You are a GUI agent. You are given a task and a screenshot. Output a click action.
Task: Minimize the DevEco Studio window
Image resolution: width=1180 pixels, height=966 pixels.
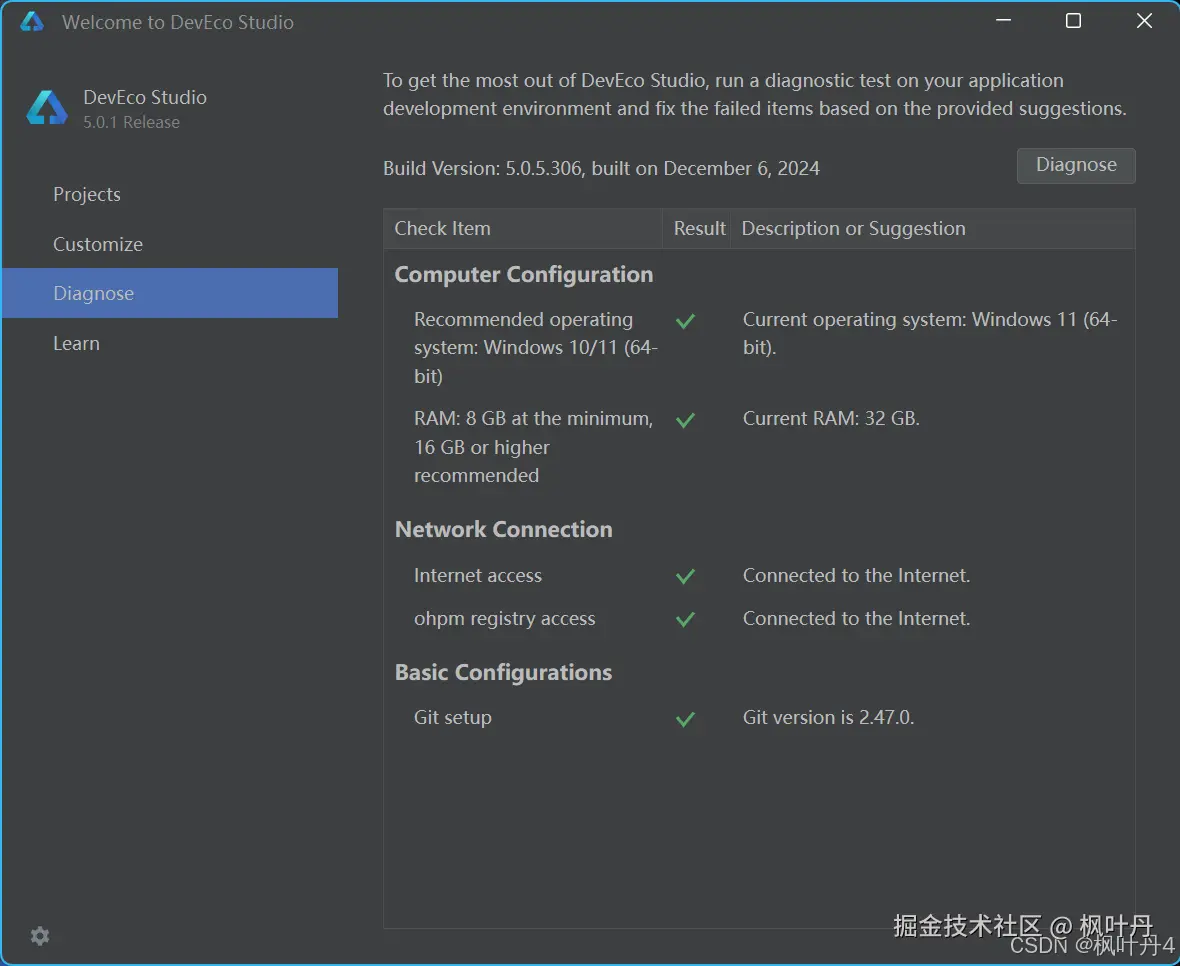1003,21
